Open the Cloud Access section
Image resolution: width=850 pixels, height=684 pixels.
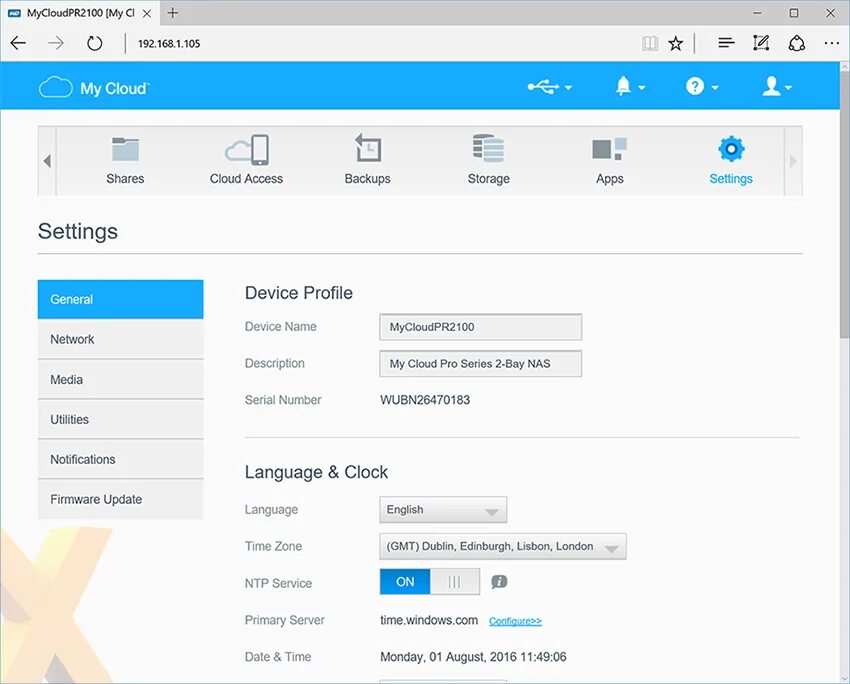pos(246,160)
